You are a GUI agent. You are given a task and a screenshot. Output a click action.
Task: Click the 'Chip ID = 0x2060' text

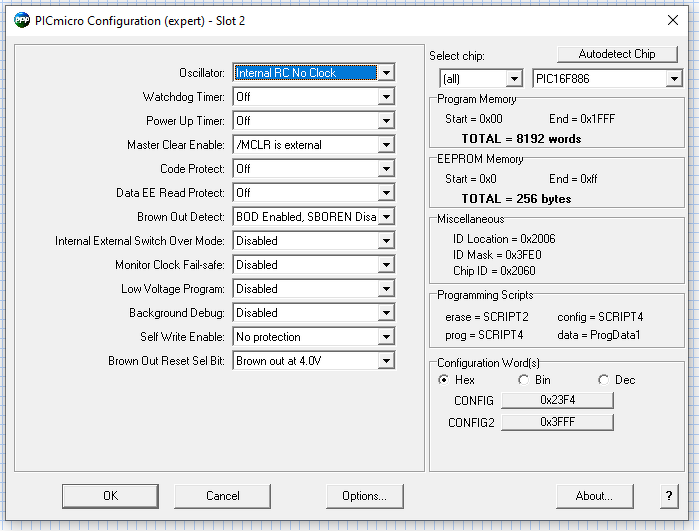494,271
